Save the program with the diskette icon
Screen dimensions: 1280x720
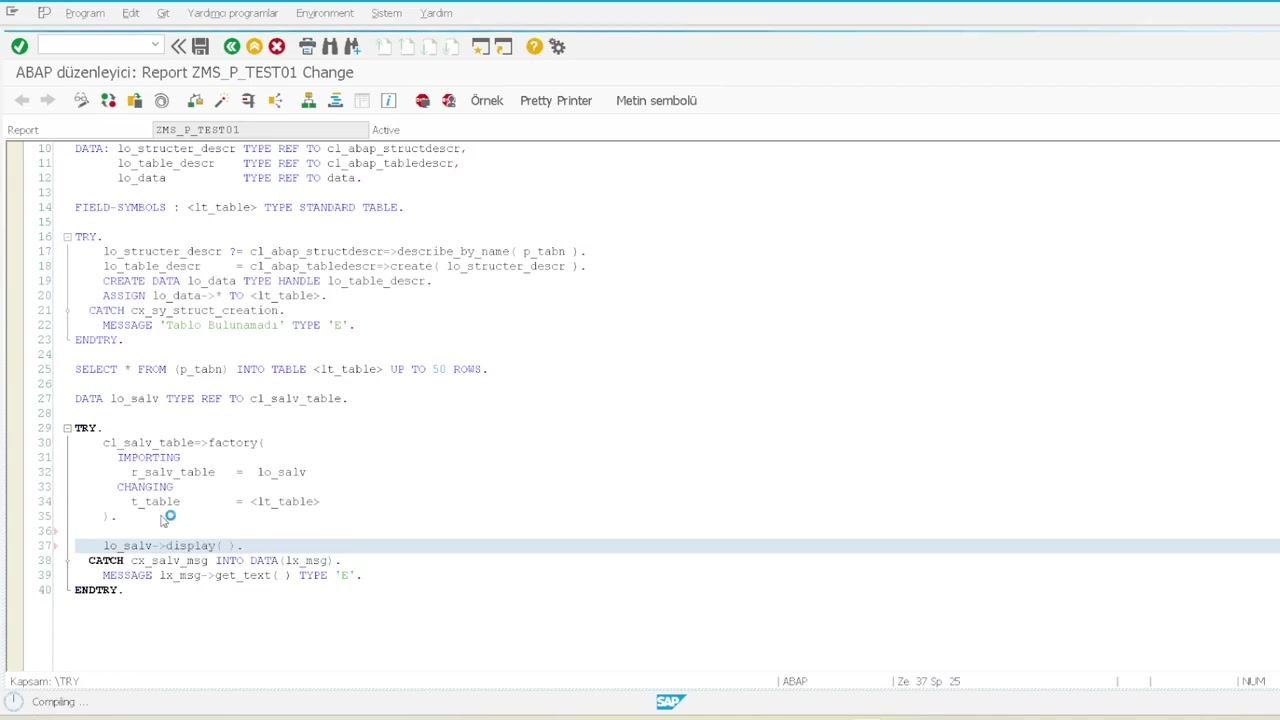(200, 46)
